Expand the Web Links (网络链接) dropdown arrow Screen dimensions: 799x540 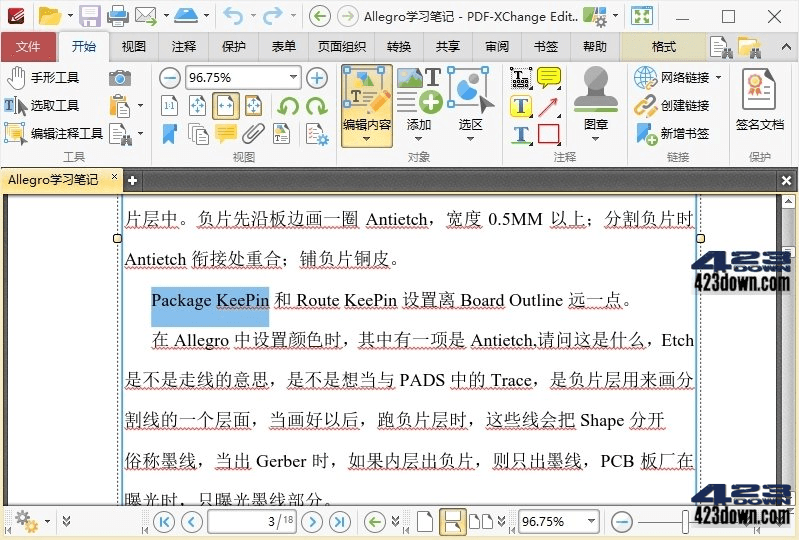[x=718, y=78]
